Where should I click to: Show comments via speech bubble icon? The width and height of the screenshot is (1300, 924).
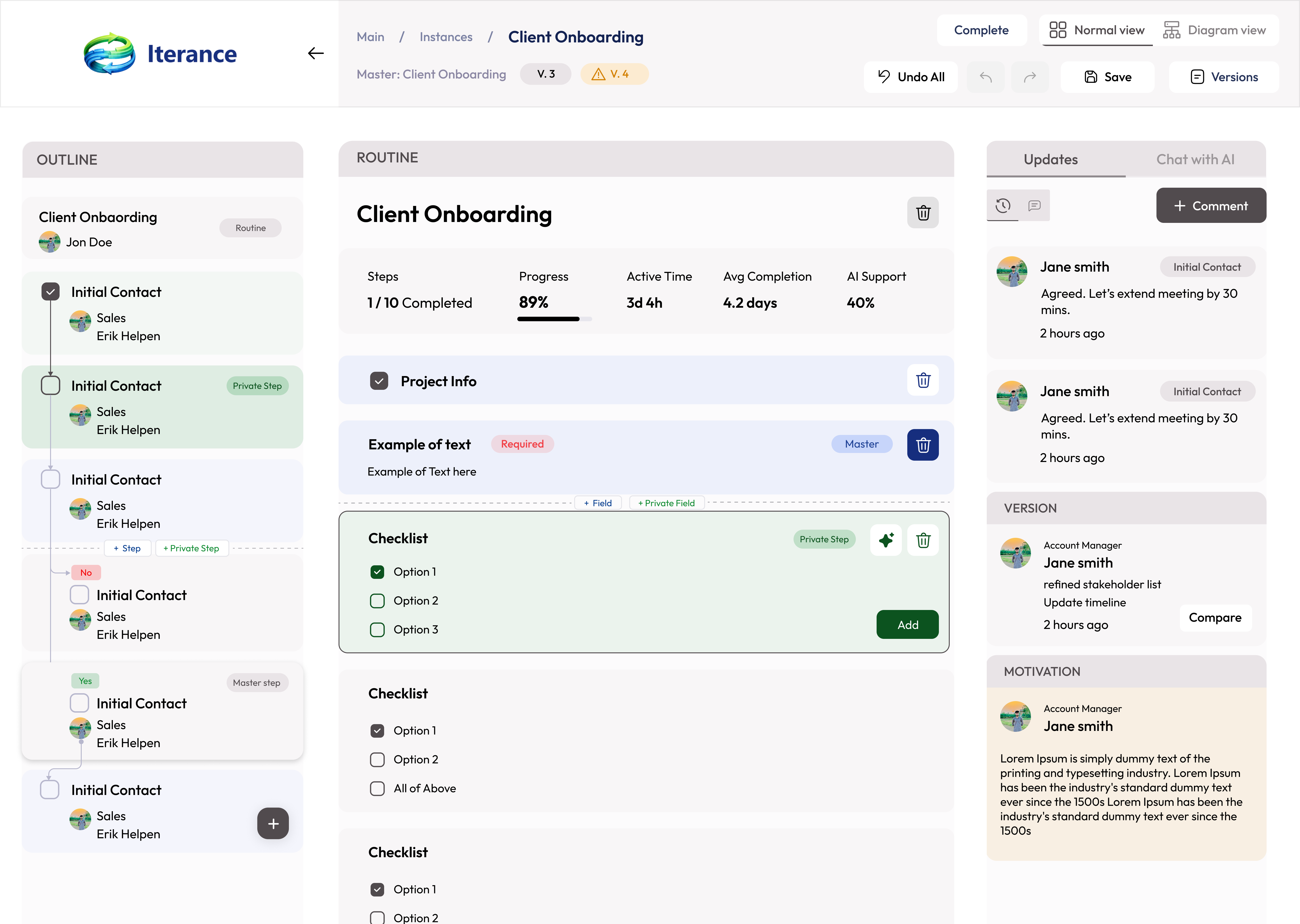(1034, 206)
